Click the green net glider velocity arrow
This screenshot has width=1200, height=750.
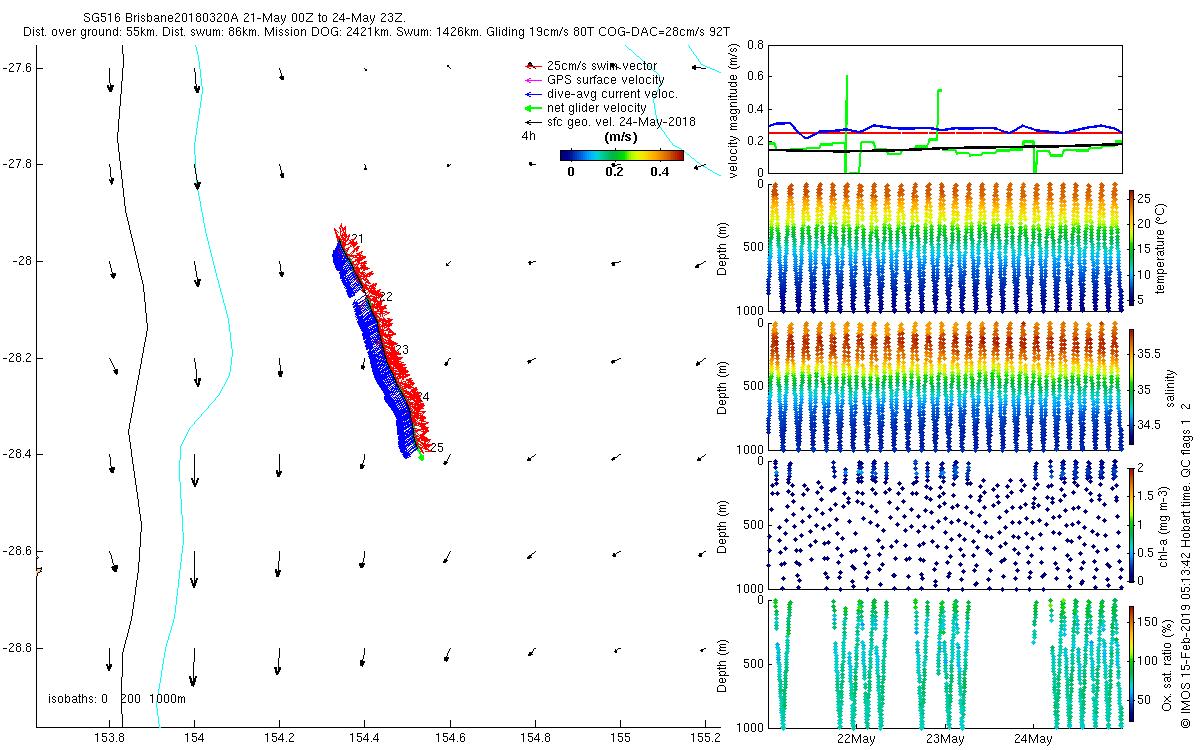[531, 107]
